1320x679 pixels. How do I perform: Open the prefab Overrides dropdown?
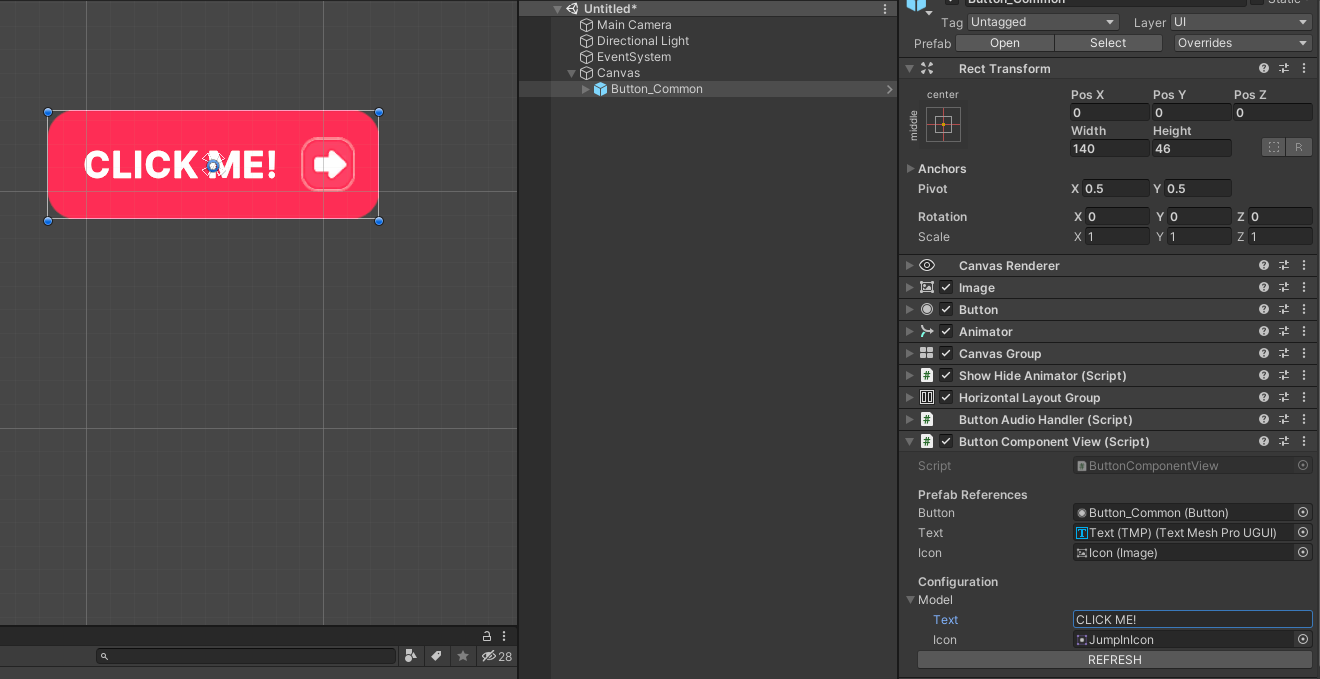[x=1242, y=43]
